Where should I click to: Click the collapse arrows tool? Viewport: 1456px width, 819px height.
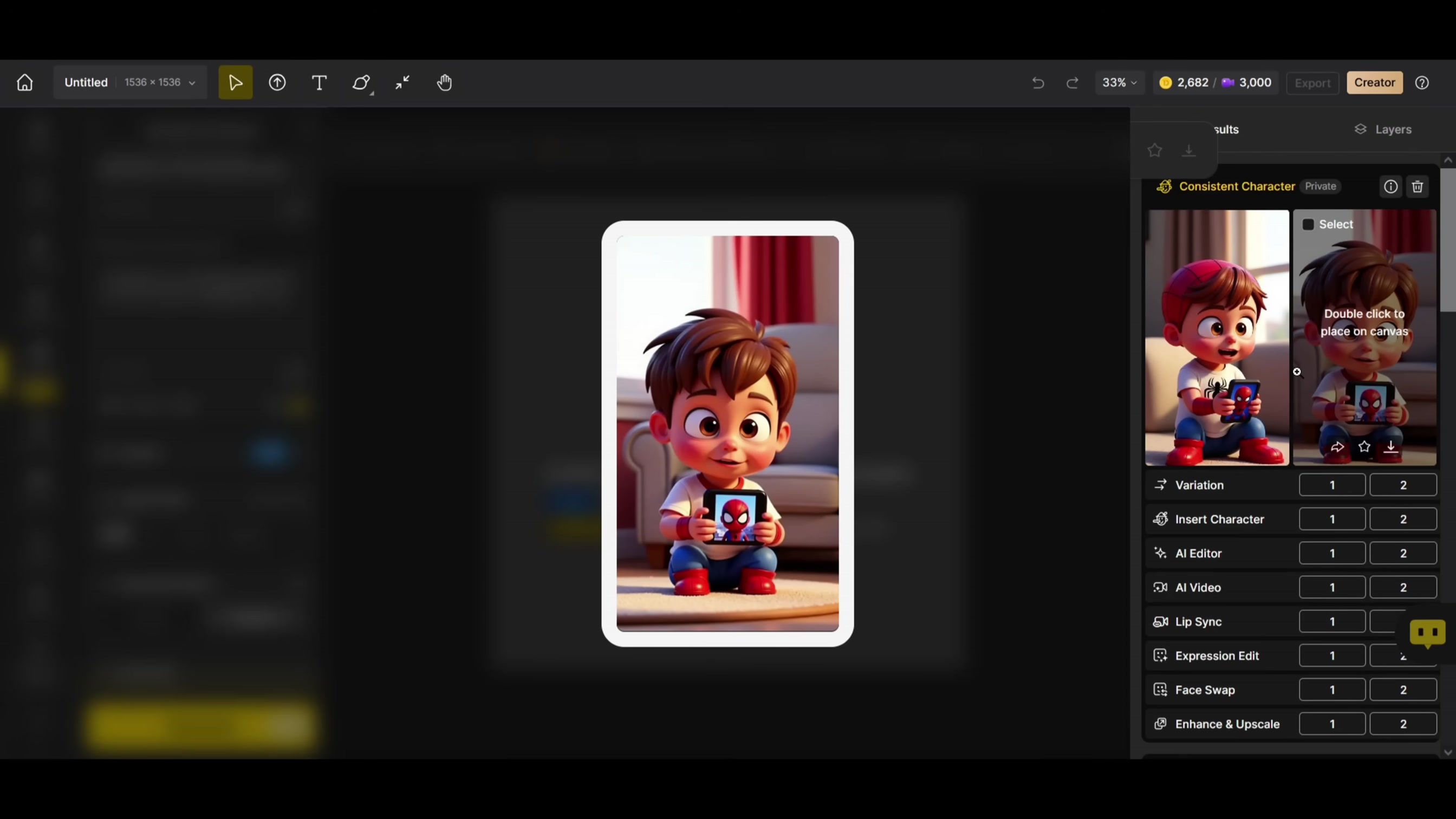pos(402,82)
